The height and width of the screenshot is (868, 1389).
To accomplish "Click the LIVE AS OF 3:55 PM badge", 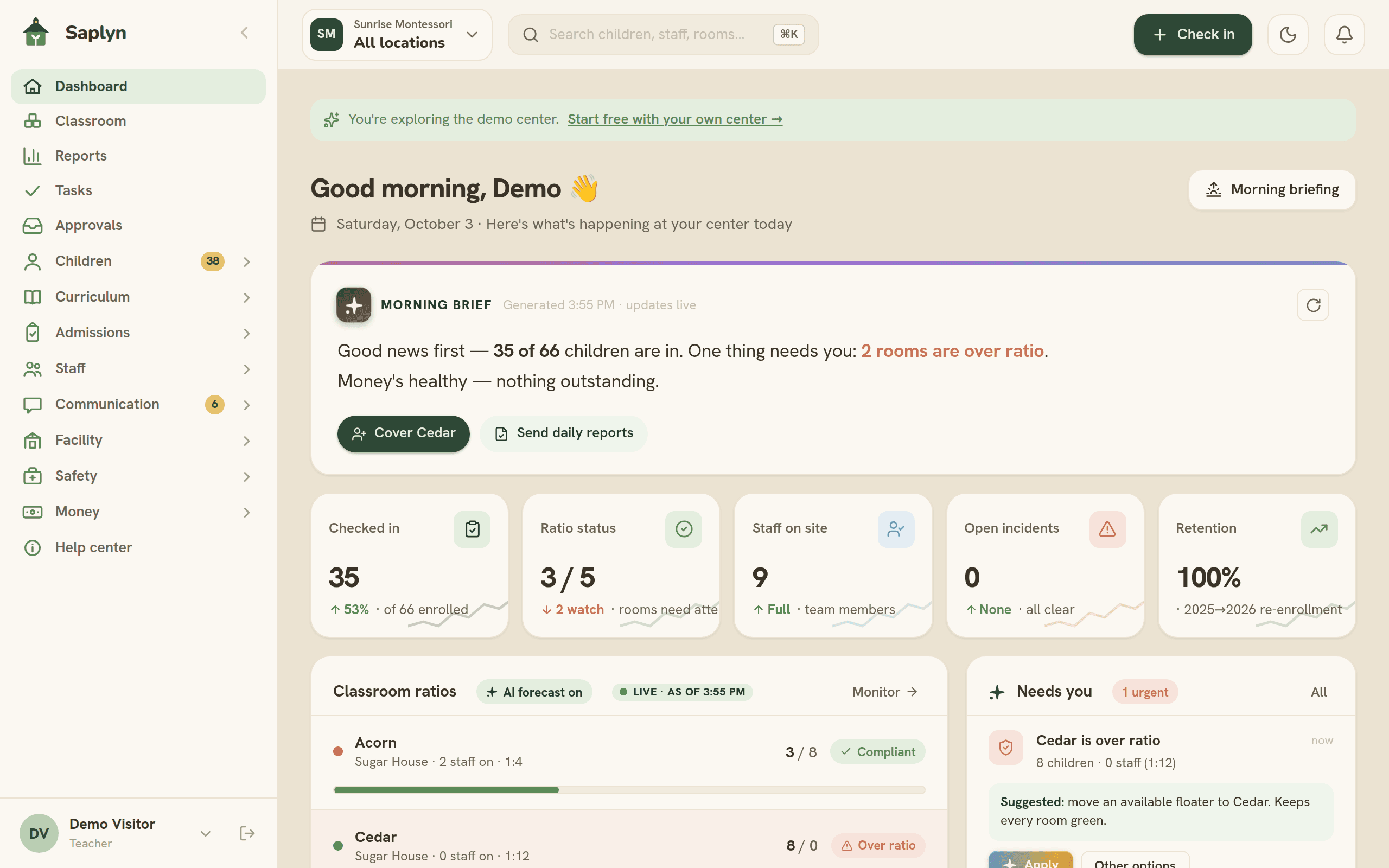I will (683, 692).
